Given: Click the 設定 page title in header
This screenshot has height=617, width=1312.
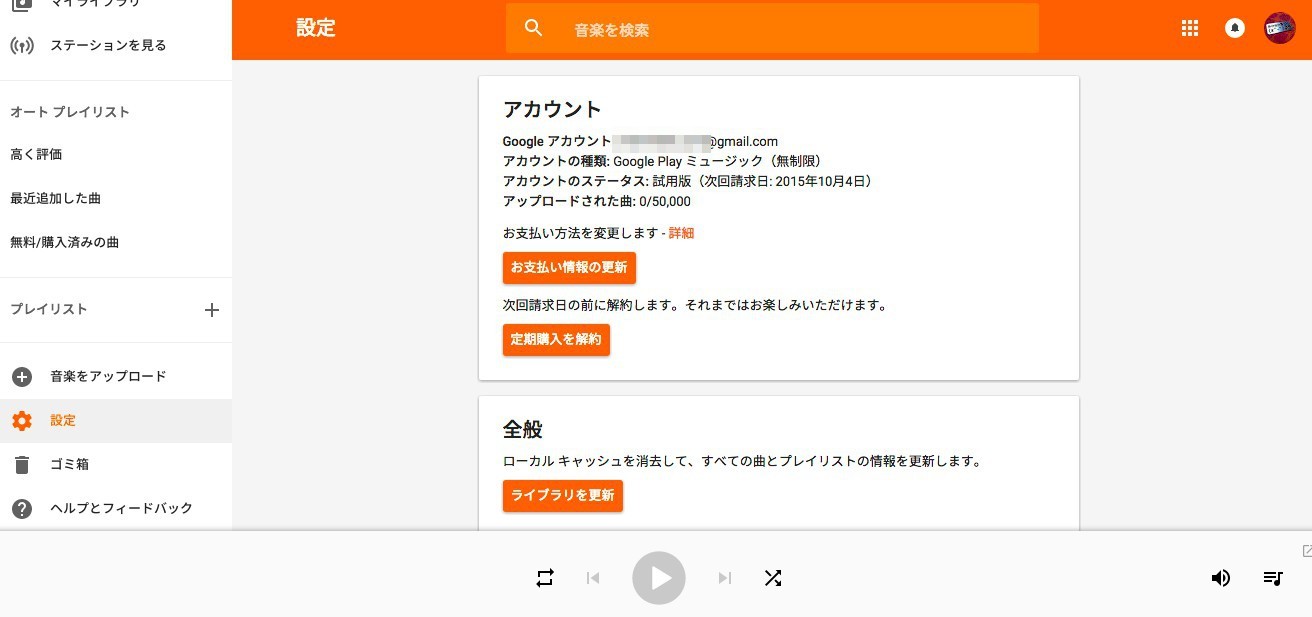Looking at the screenshot, I should click(316, 28).
